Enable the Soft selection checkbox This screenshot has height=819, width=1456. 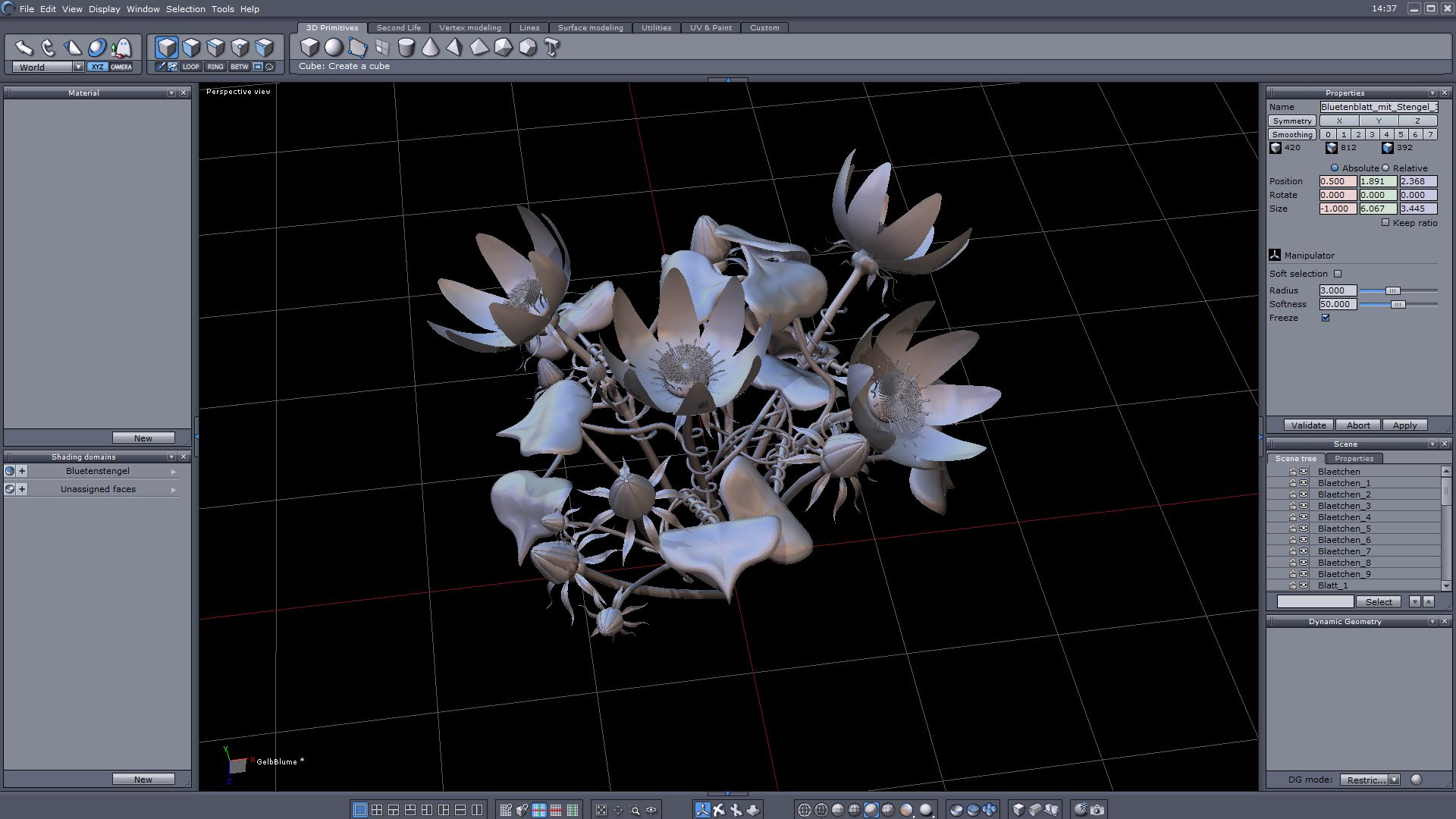[x=1338, y=274]
